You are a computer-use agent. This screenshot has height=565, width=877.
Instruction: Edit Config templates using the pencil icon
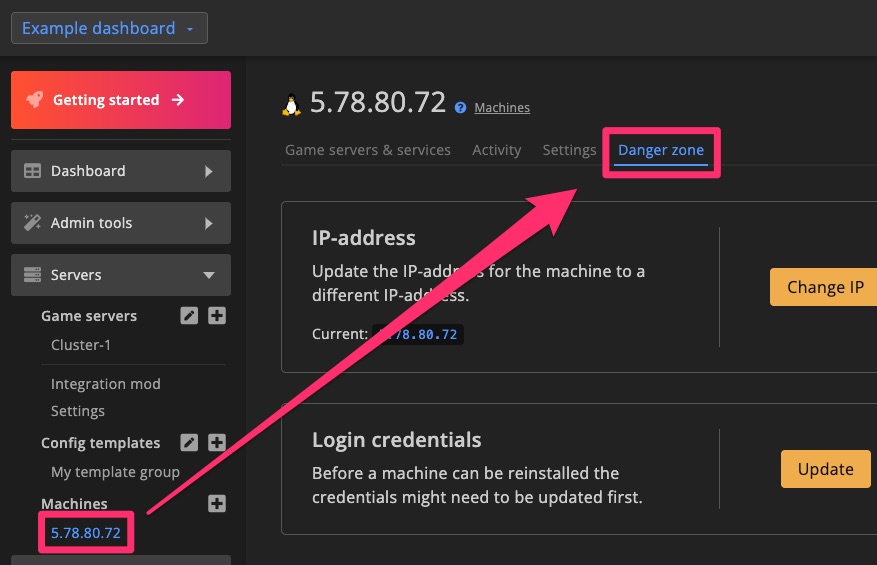pos(189,443)
